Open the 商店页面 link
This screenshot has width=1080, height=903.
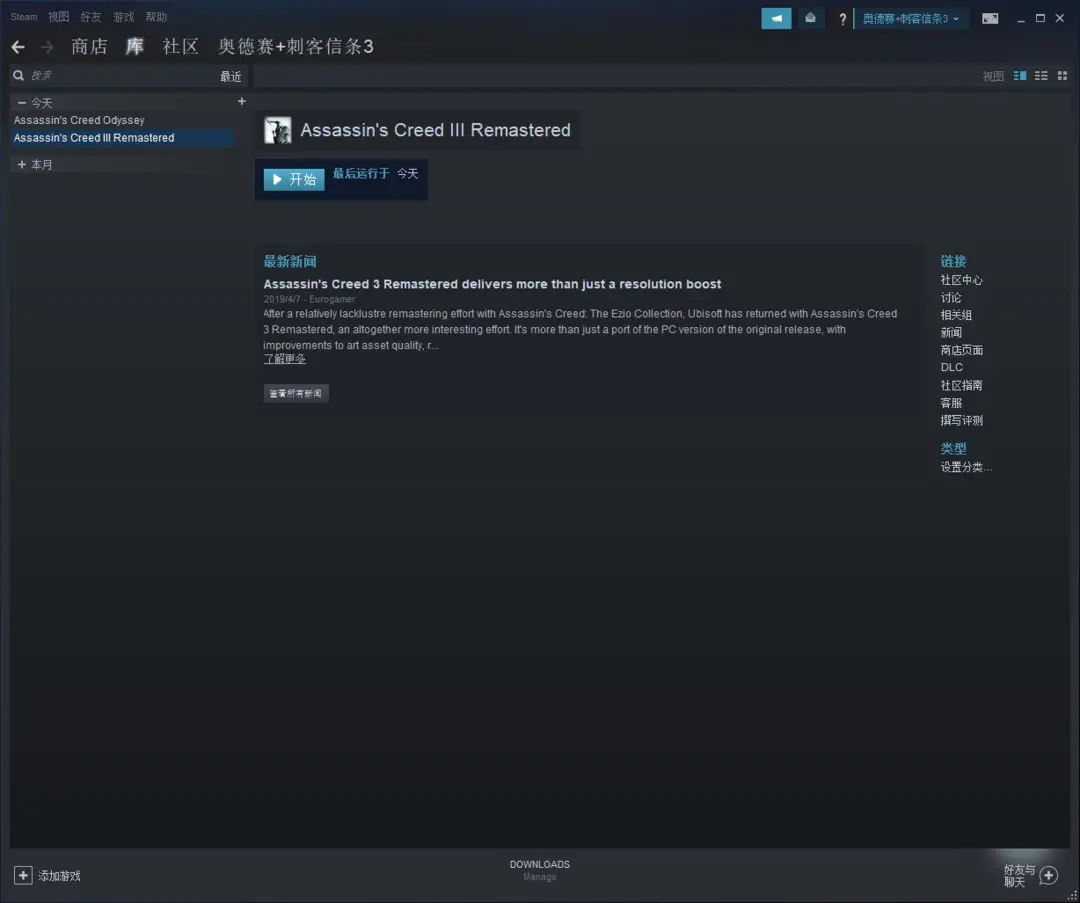point(962,350)
